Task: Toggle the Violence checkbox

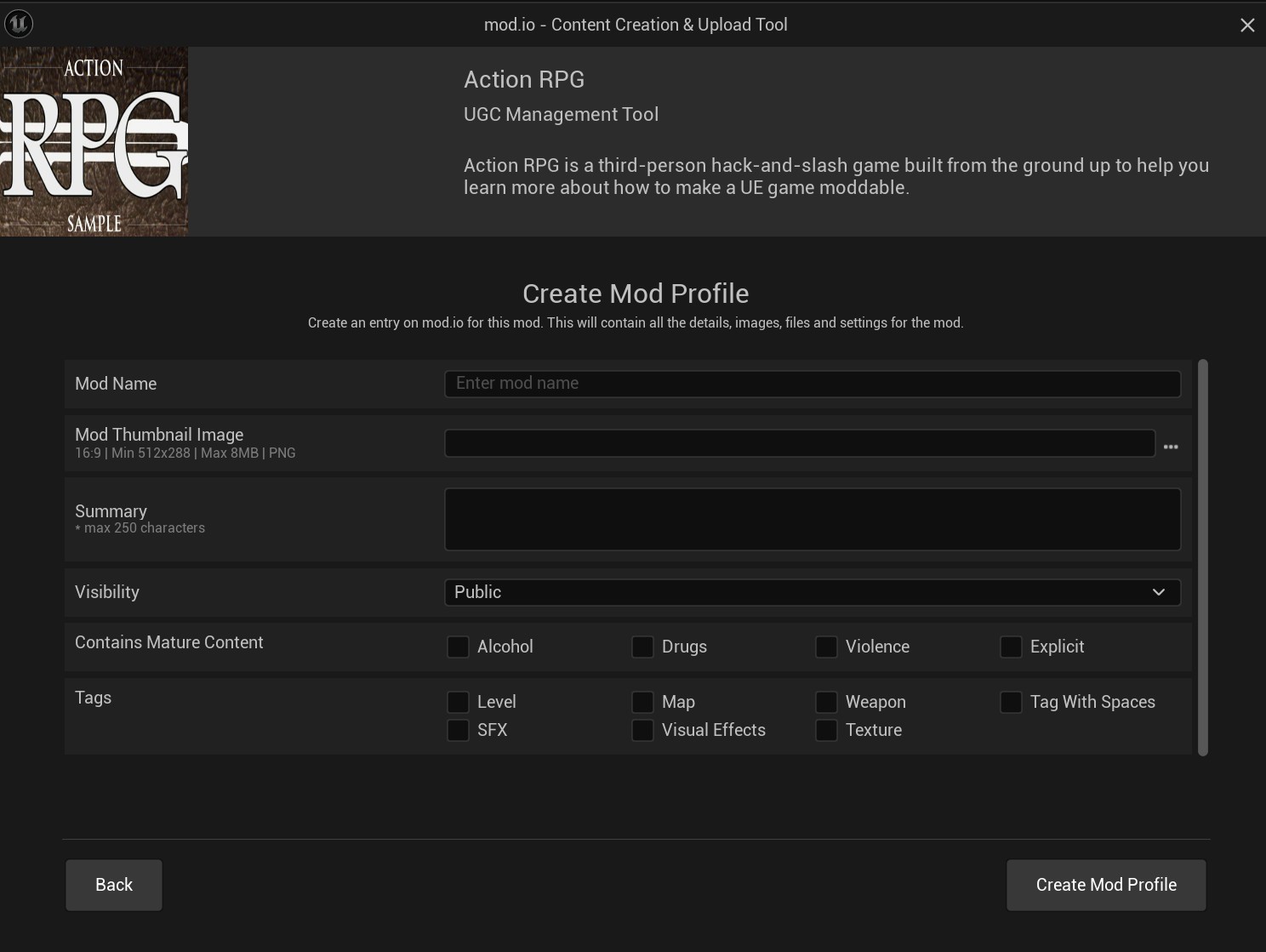Action: pos(826,647)
